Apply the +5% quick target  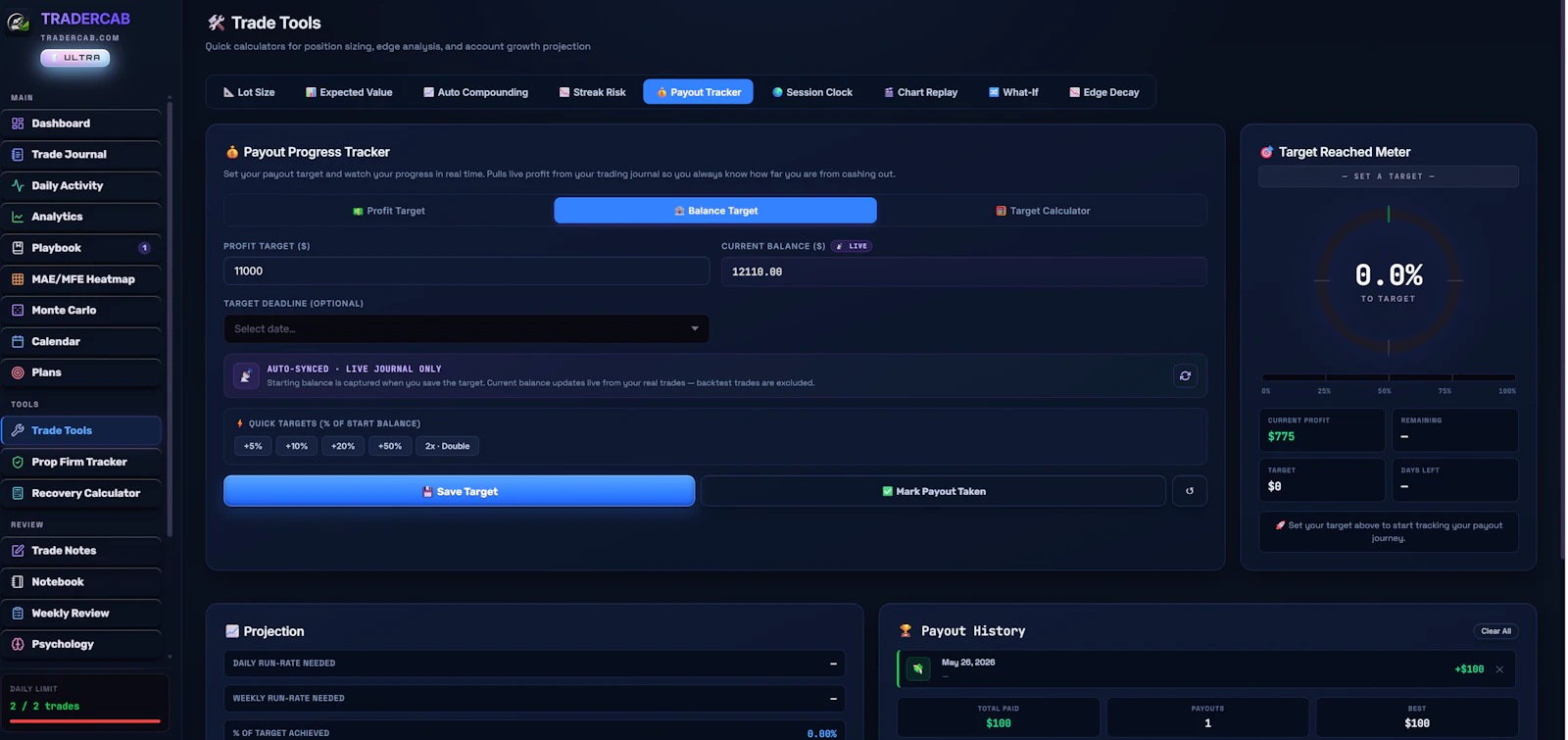point(253,446)
